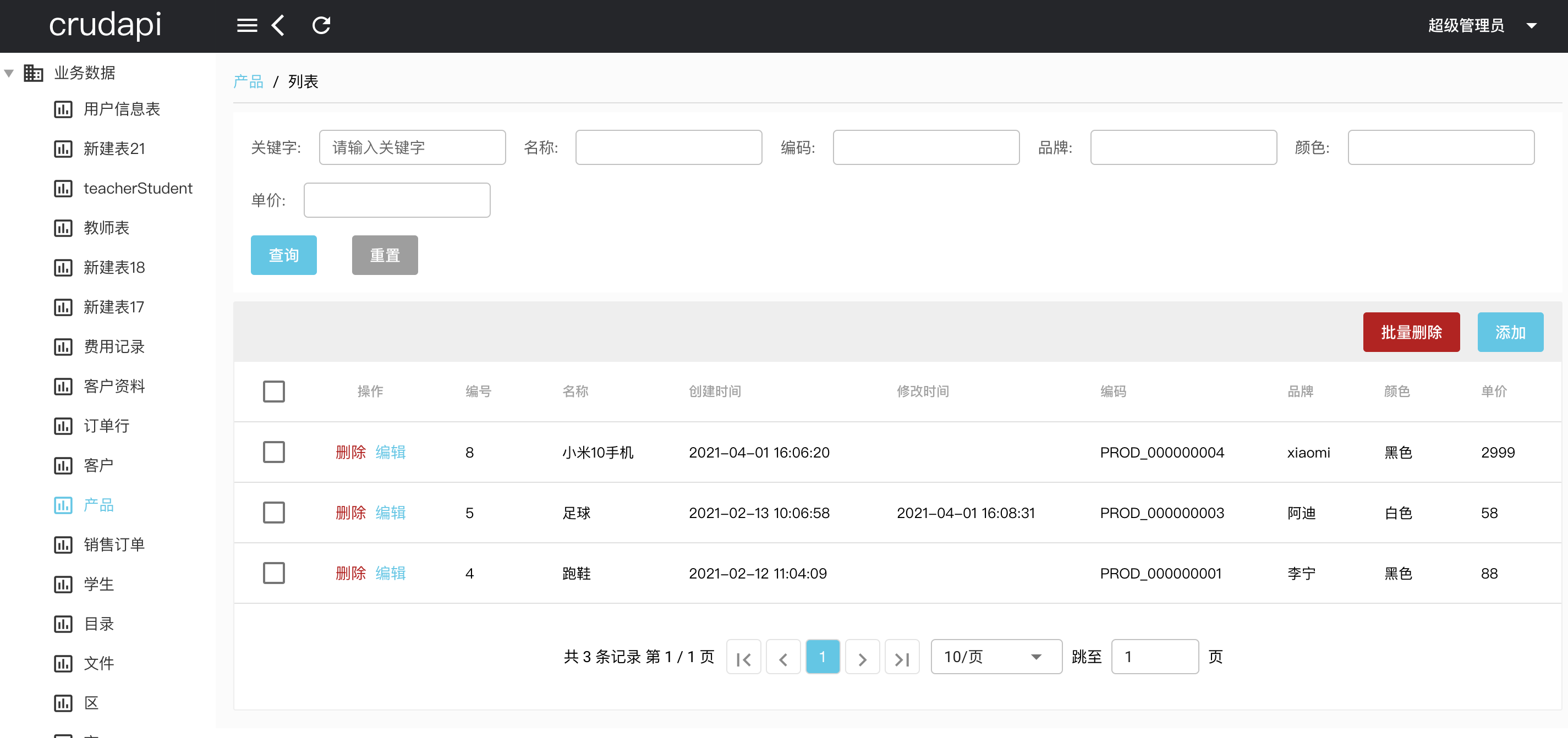Click 编辑 on the 跑鞋 row

pyautogui.click(x=390, y=572)
